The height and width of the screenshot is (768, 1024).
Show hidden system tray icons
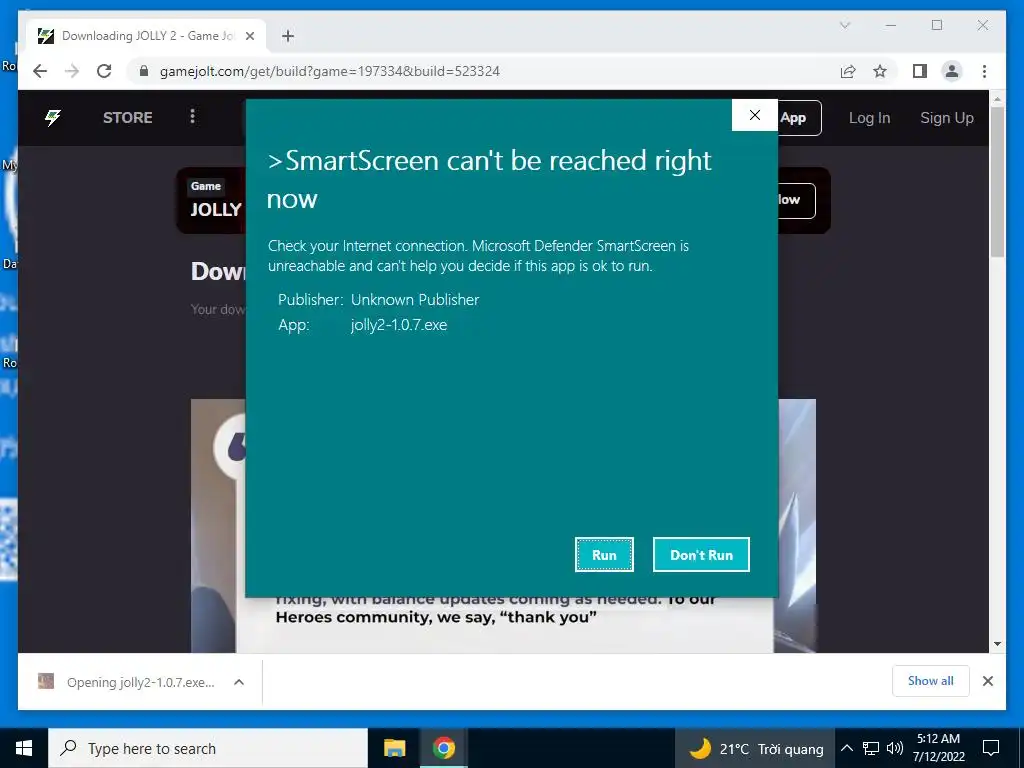pos(846,748)
